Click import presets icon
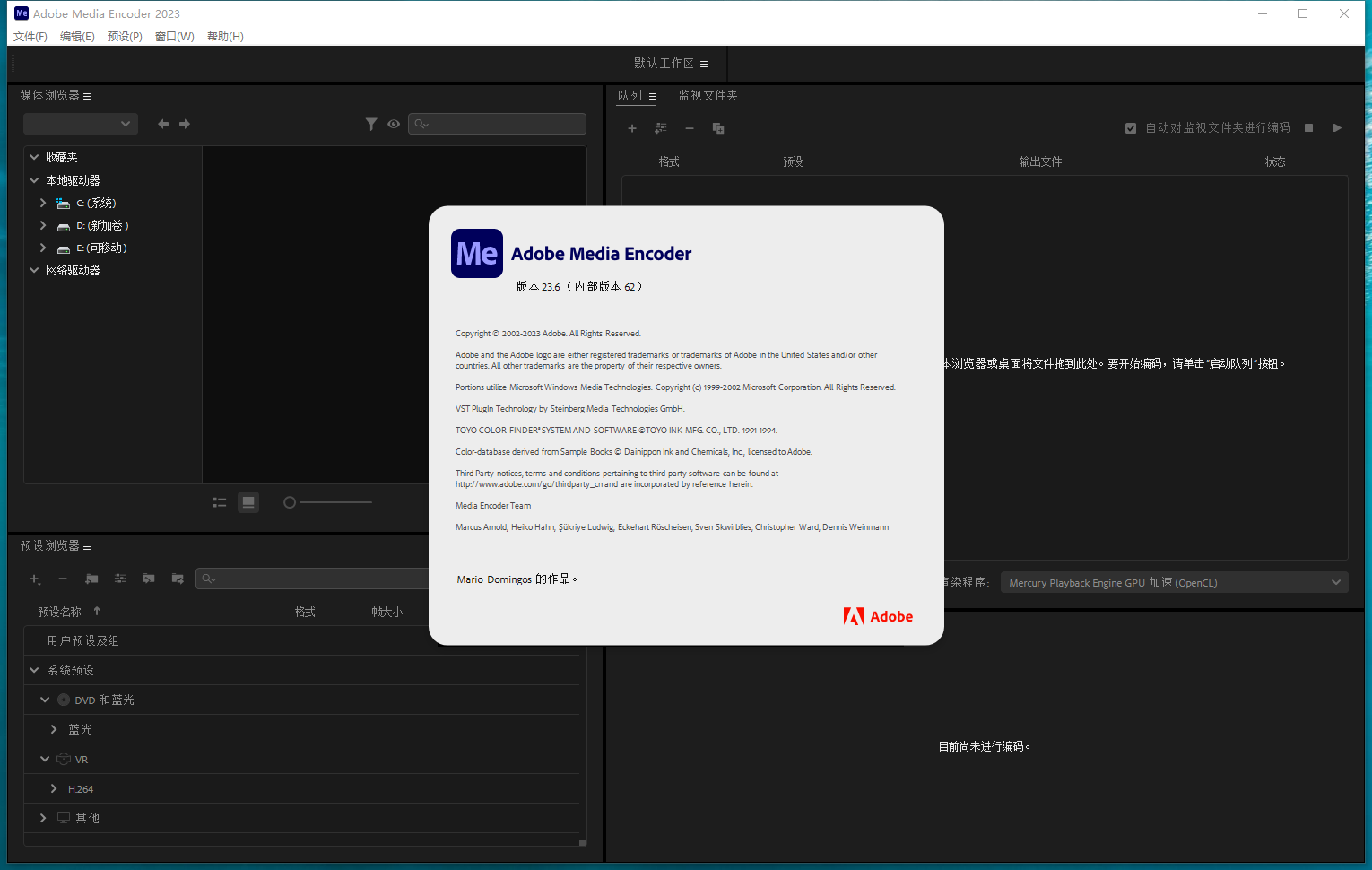 (149, 579)
